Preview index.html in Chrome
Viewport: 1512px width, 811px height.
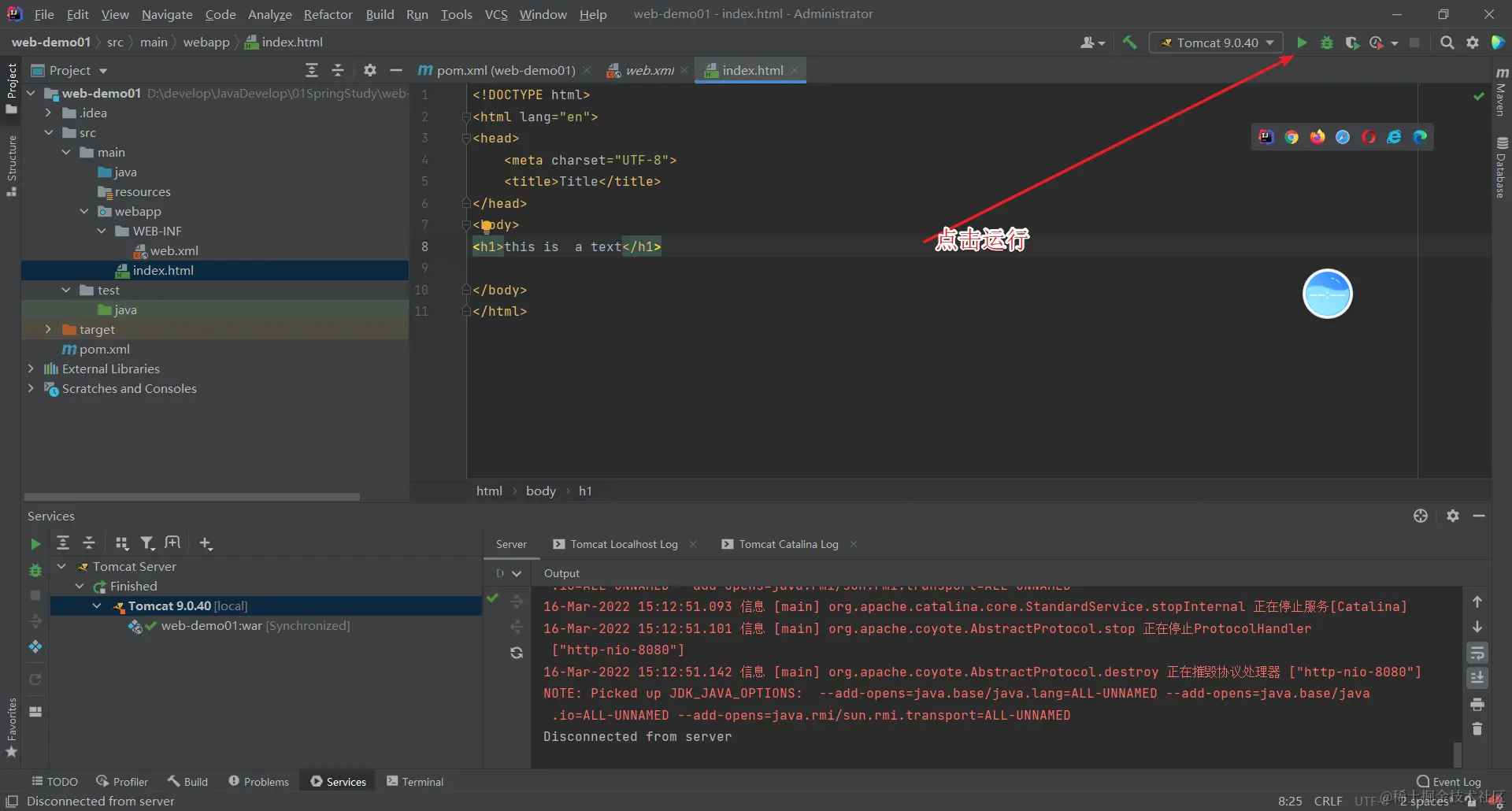[x=1291, y=137]
